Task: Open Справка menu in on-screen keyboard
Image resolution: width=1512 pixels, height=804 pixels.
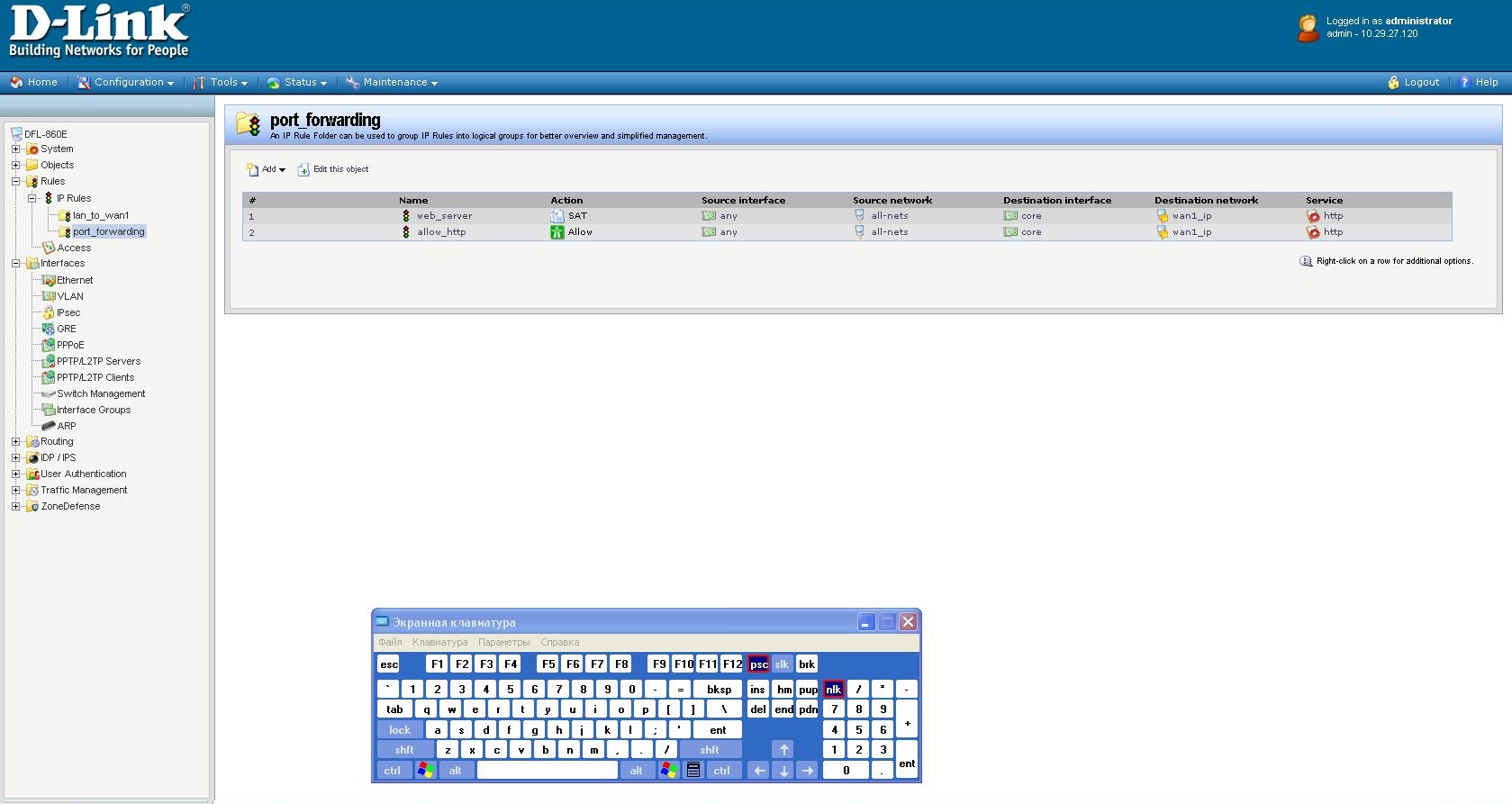Action: 560,643
